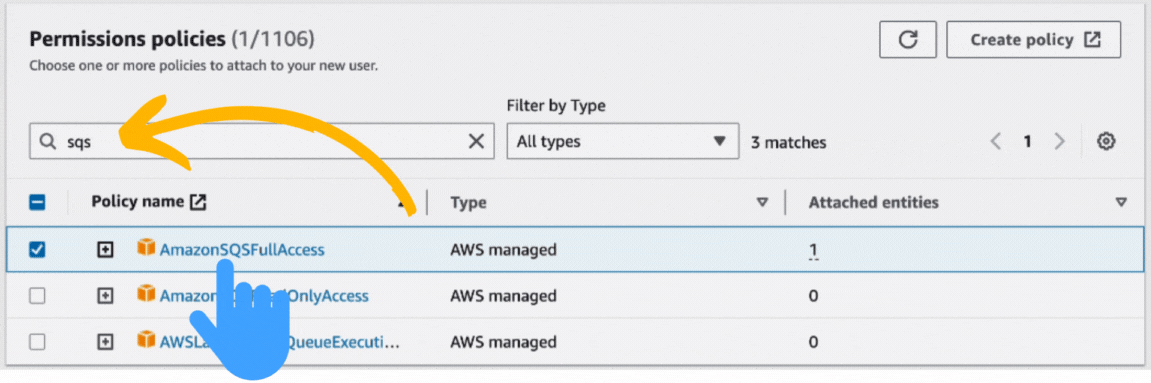Open the AmazonSQSFullAccess policy link
This screenshot has height=383, width=1151.
click(x=242, y=249)
